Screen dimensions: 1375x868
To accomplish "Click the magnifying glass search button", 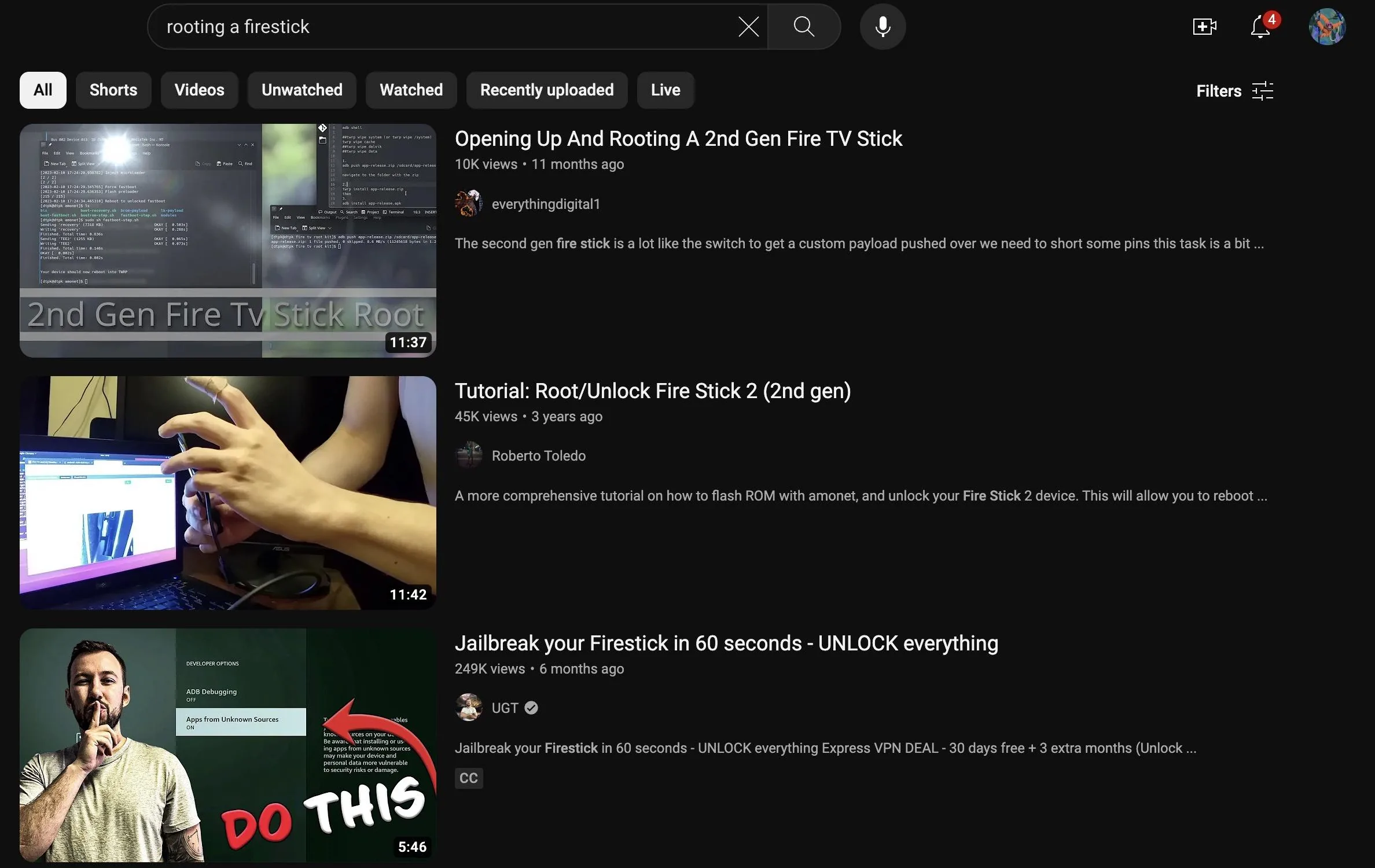I will tap(804, 27).
